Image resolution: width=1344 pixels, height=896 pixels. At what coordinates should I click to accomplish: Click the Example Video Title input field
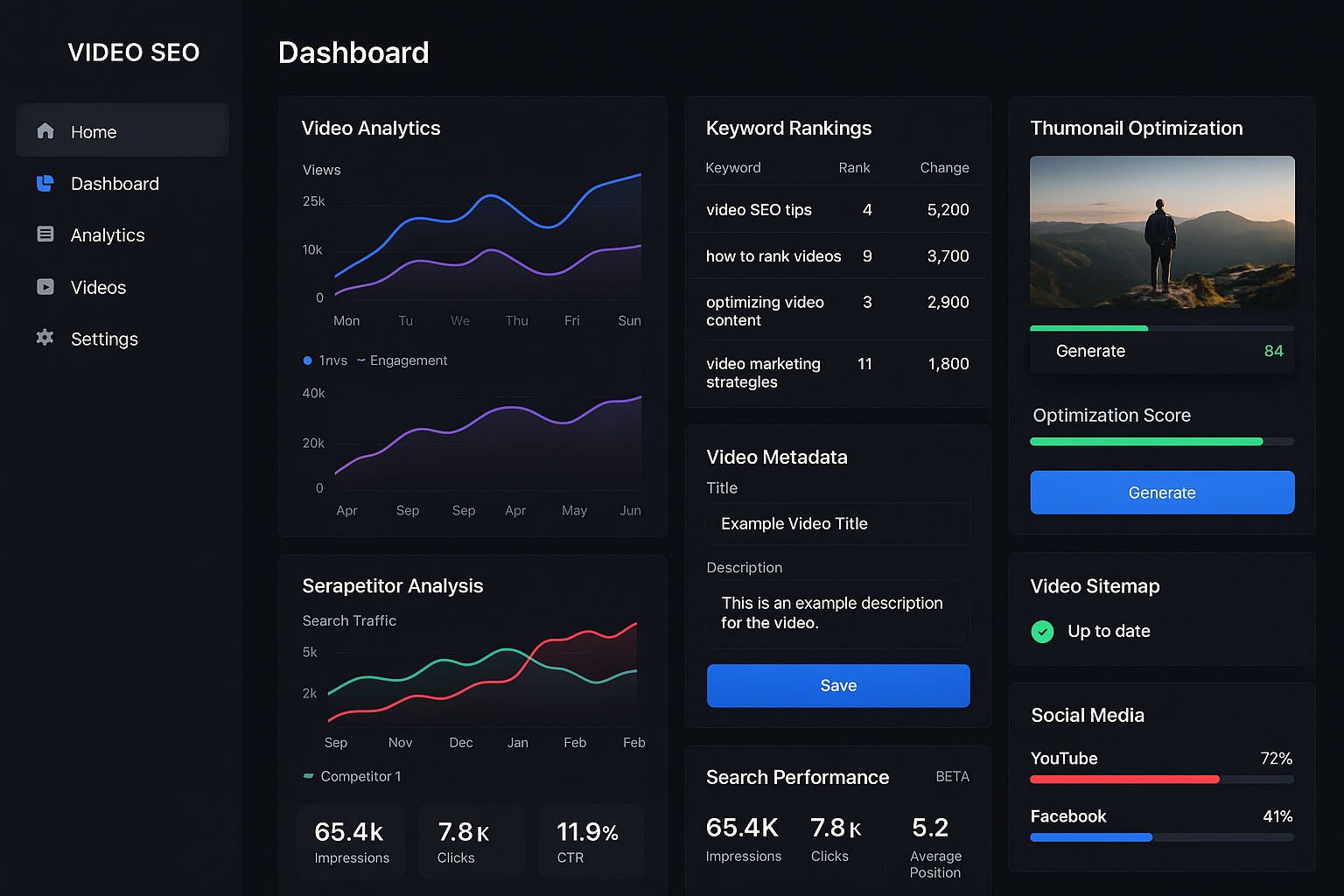(837, 524)
